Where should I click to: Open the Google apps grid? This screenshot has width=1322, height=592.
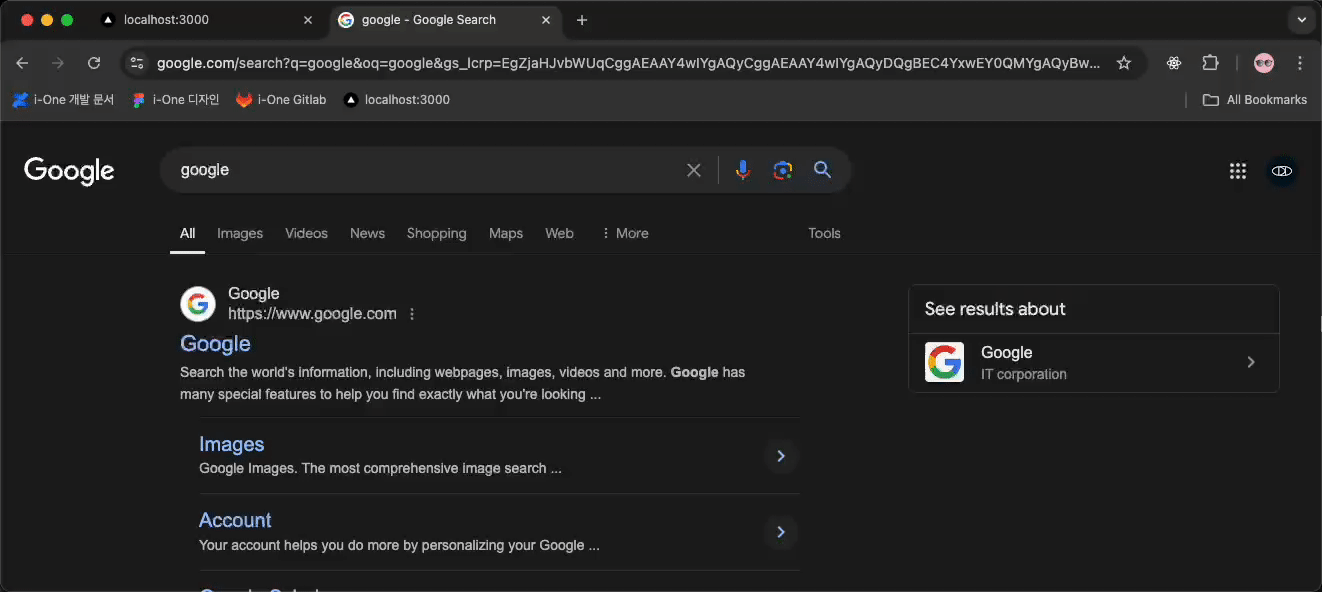point(1238,171)
